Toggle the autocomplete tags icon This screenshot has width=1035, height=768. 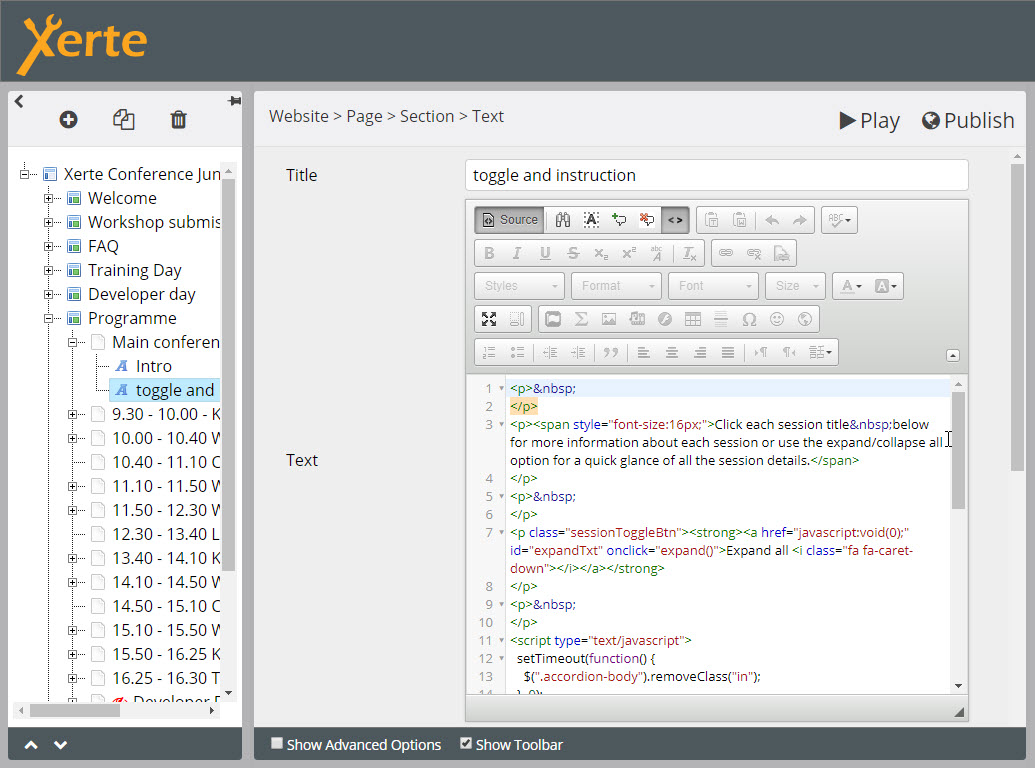675,220
